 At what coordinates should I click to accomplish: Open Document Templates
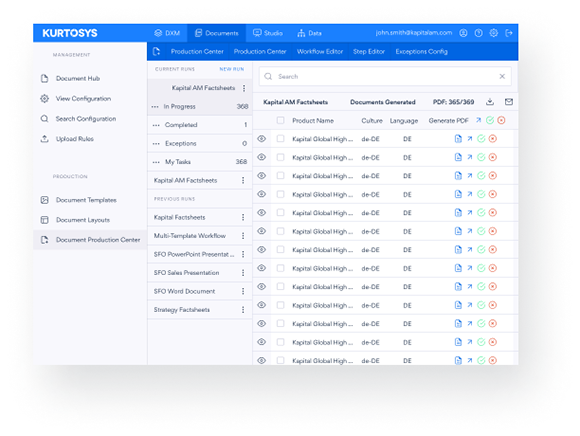[x=86, y=200]
